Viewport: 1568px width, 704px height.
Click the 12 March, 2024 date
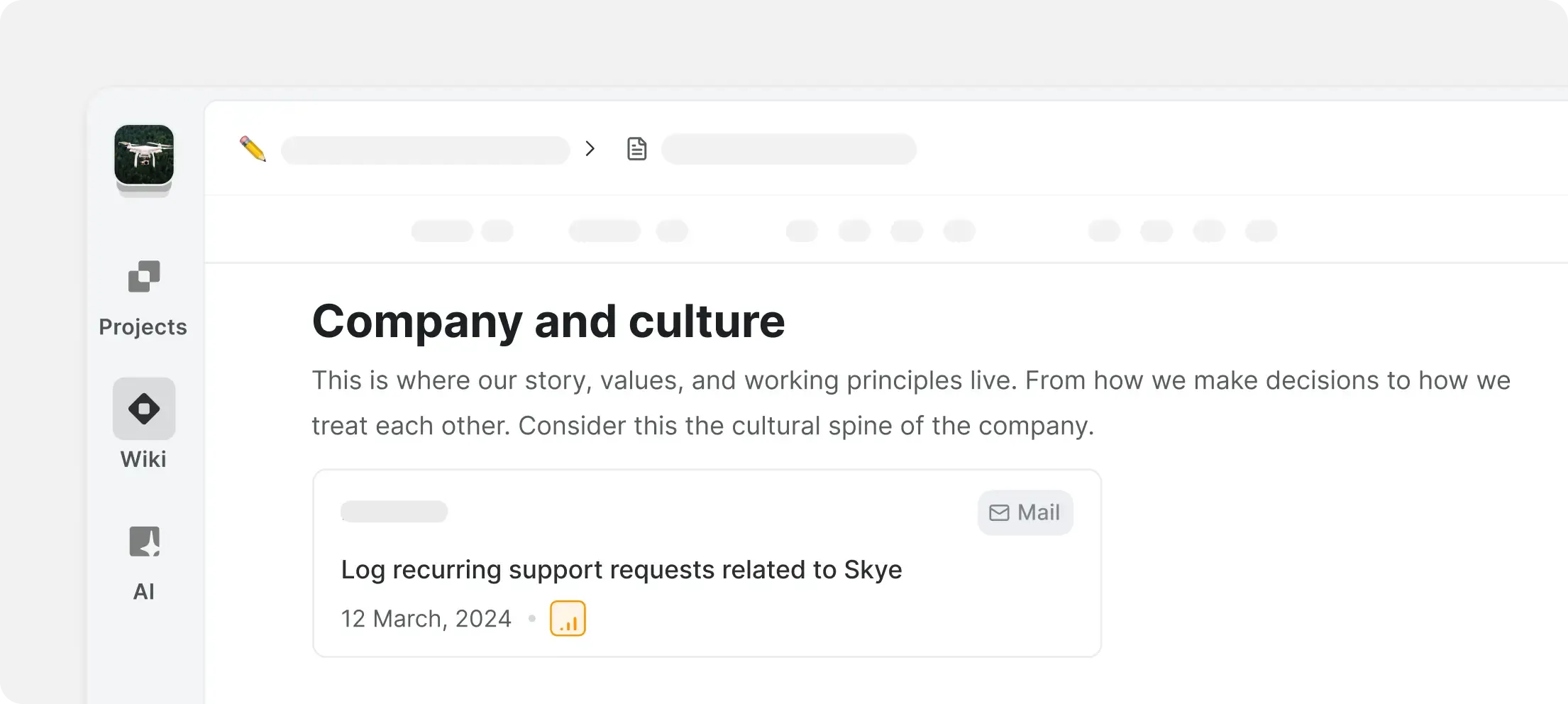coord(426,619)
